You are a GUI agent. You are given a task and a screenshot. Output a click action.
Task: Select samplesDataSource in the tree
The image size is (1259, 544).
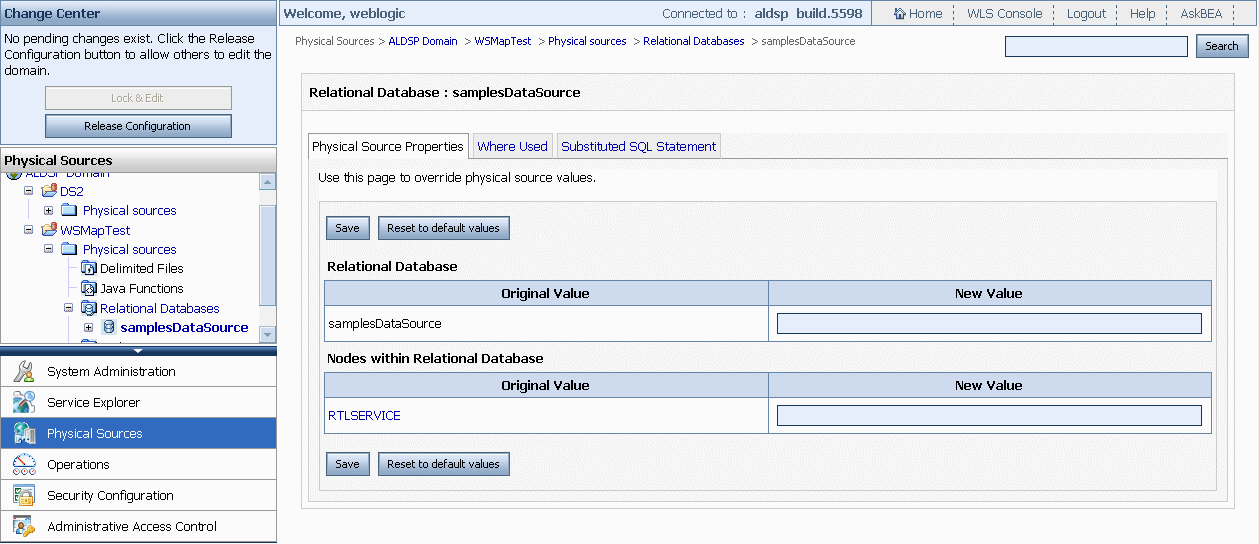184,327
